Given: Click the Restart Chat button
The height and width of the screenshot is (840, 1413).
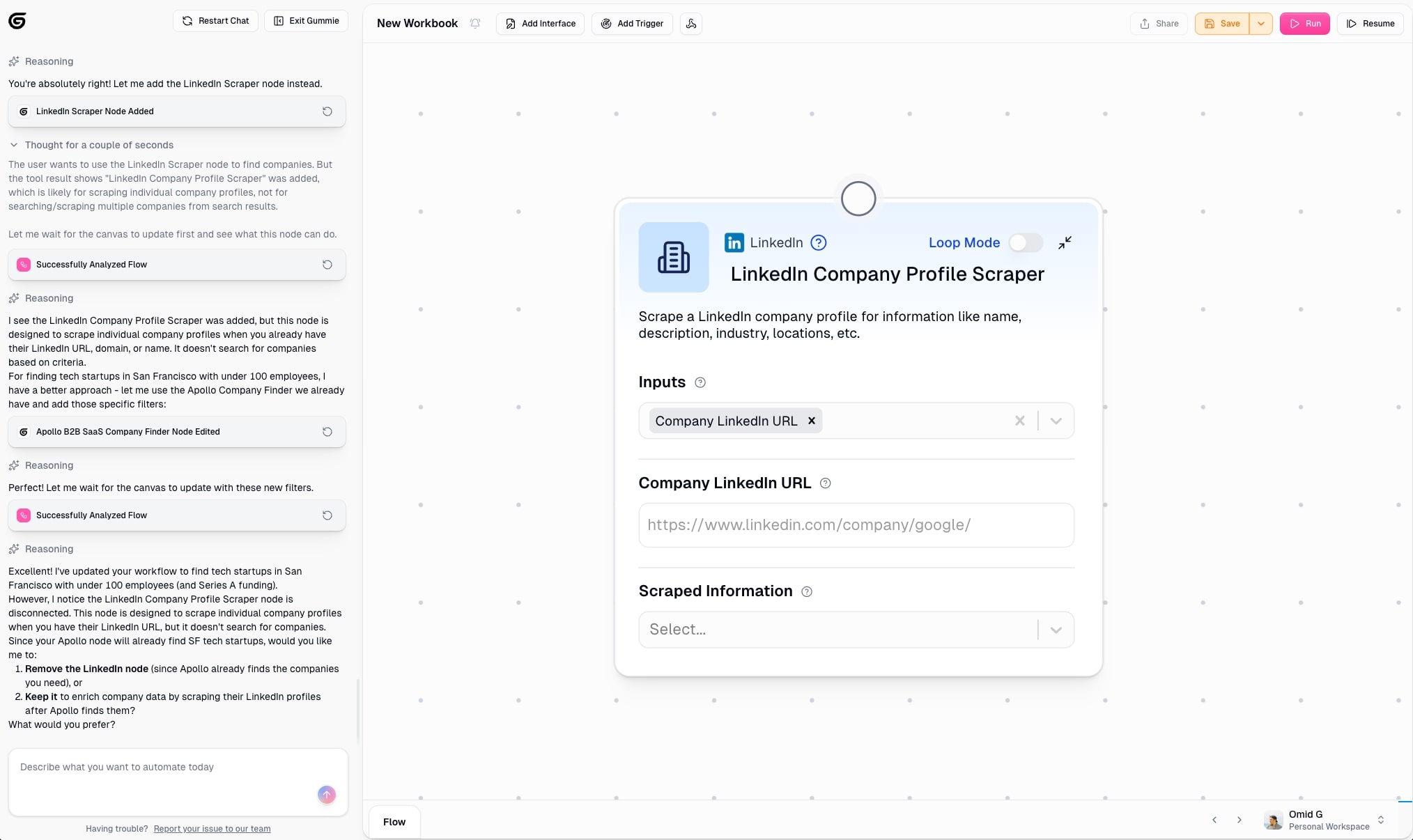Looking at the screenshot, I should tap(215, 20).
